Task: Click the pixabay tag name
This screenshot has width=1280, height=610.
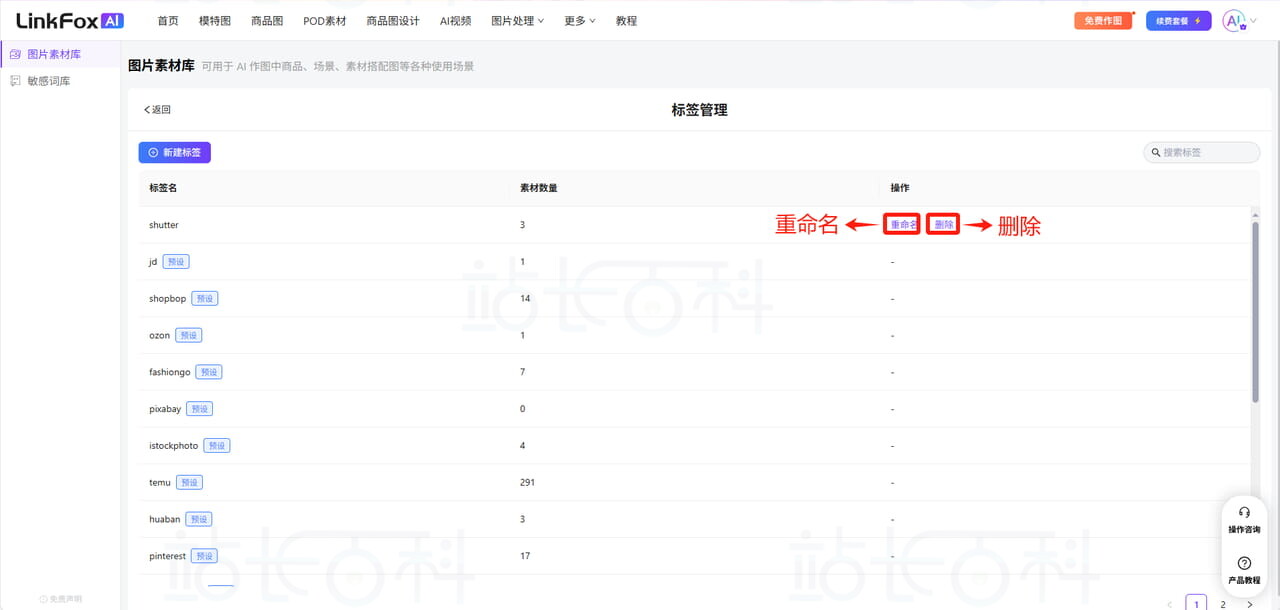Action: point(165,409)
